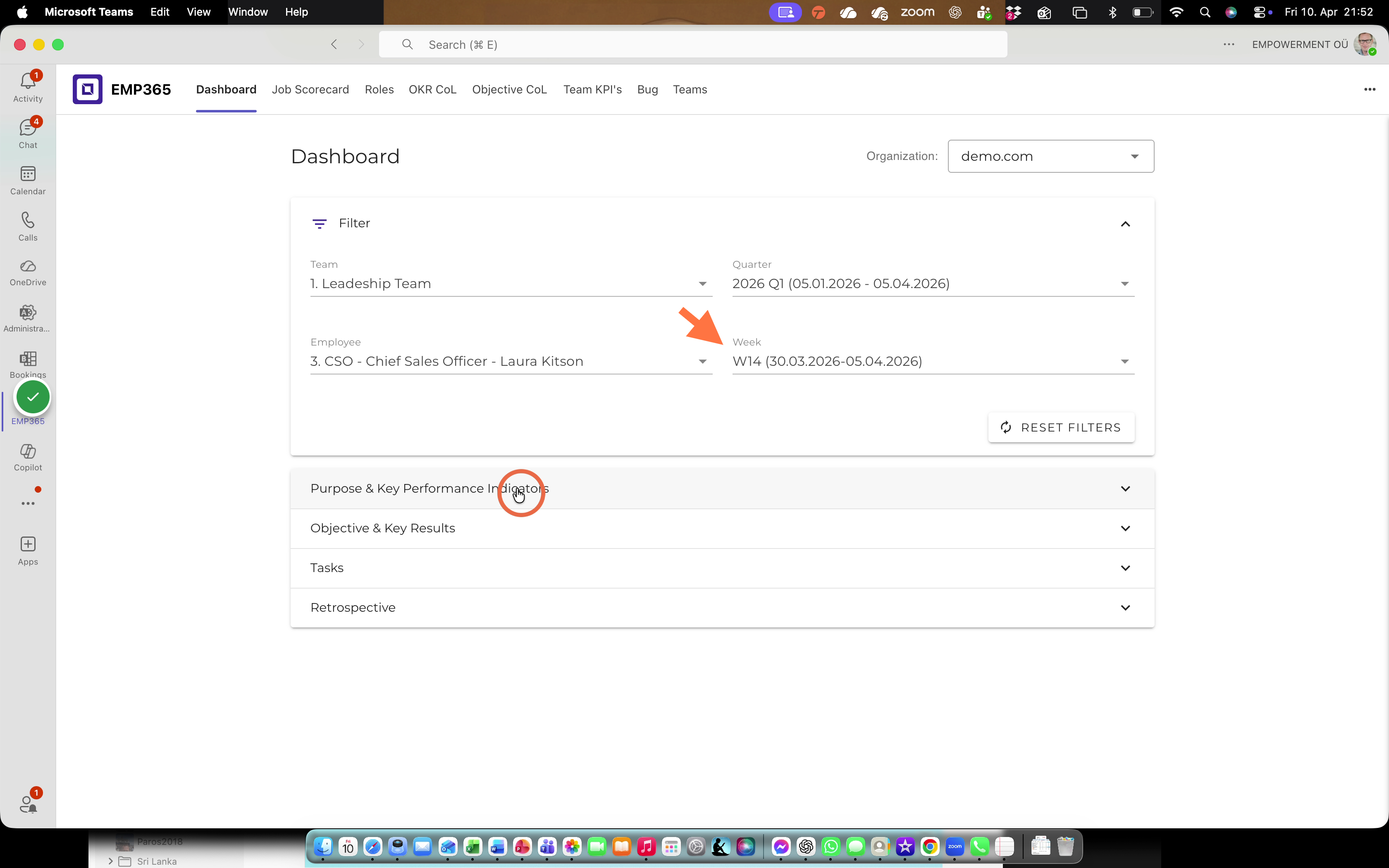Expand the Tasks section
The height and width of the screenshot is (868, 1389).
(722, 568)
